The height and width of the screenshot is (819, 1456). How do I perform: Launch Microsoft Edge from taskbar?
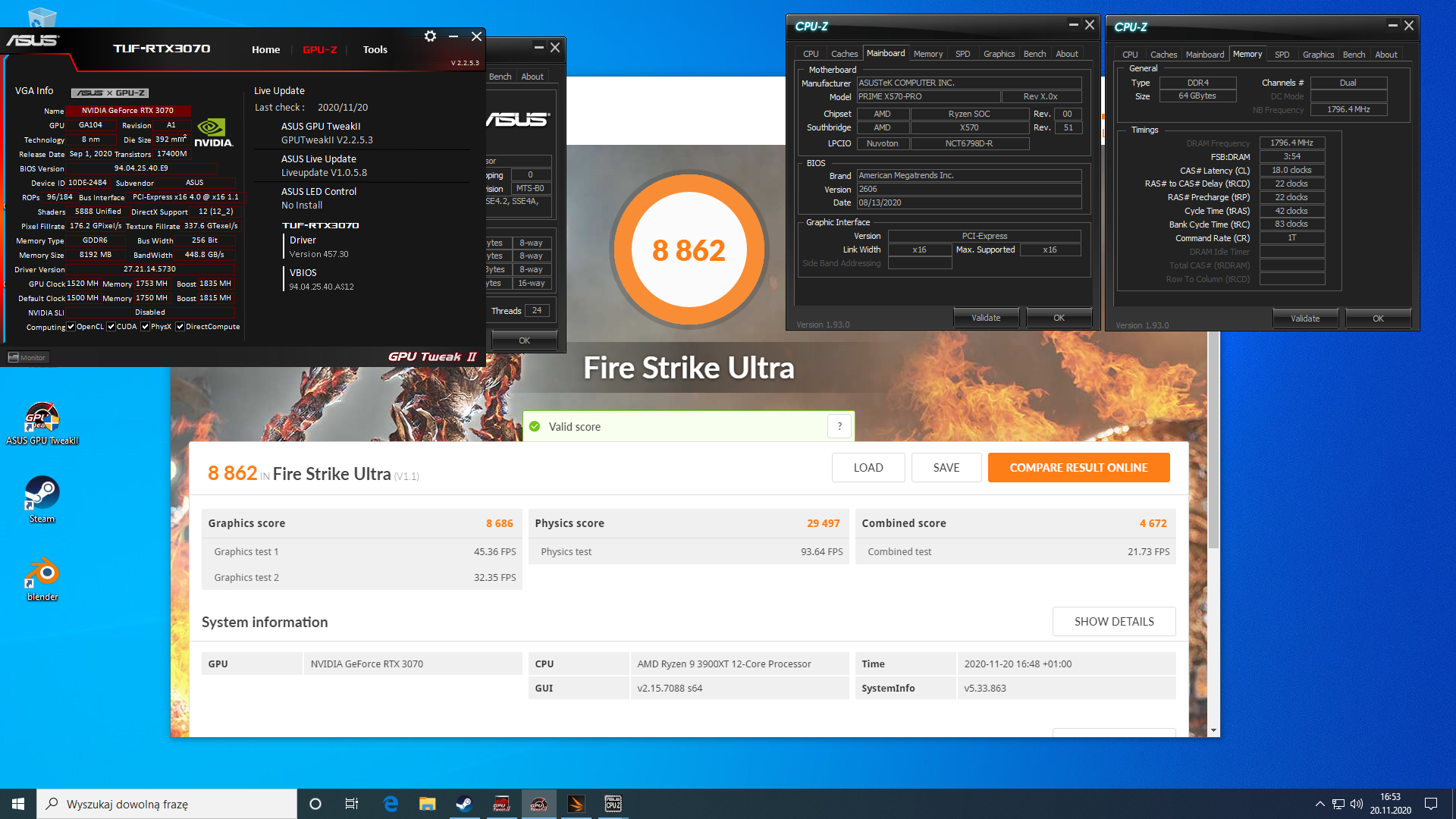[391, 804]
